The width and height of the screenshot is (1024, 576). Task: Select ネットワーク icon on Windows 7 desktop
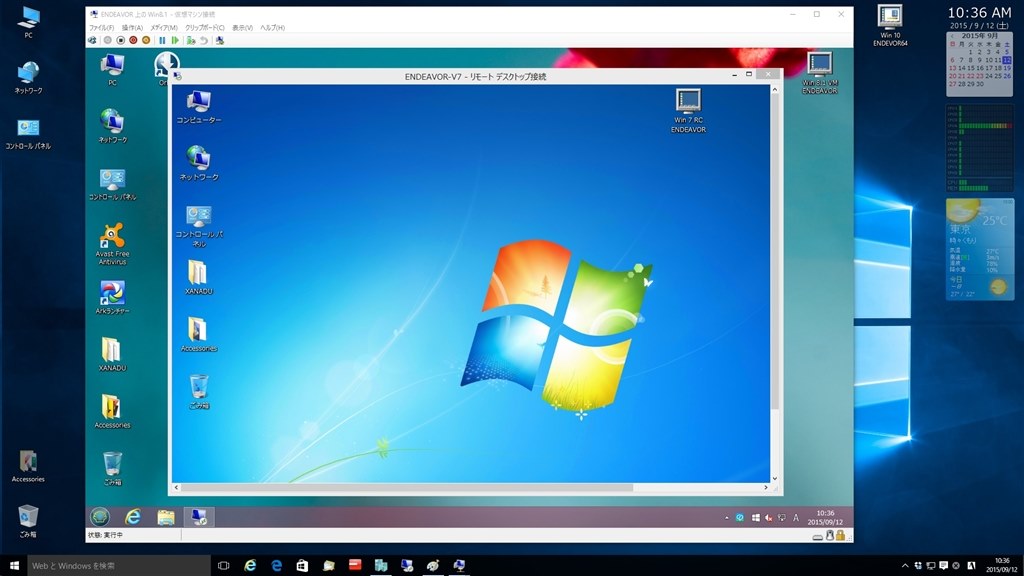tap(199, 163)
